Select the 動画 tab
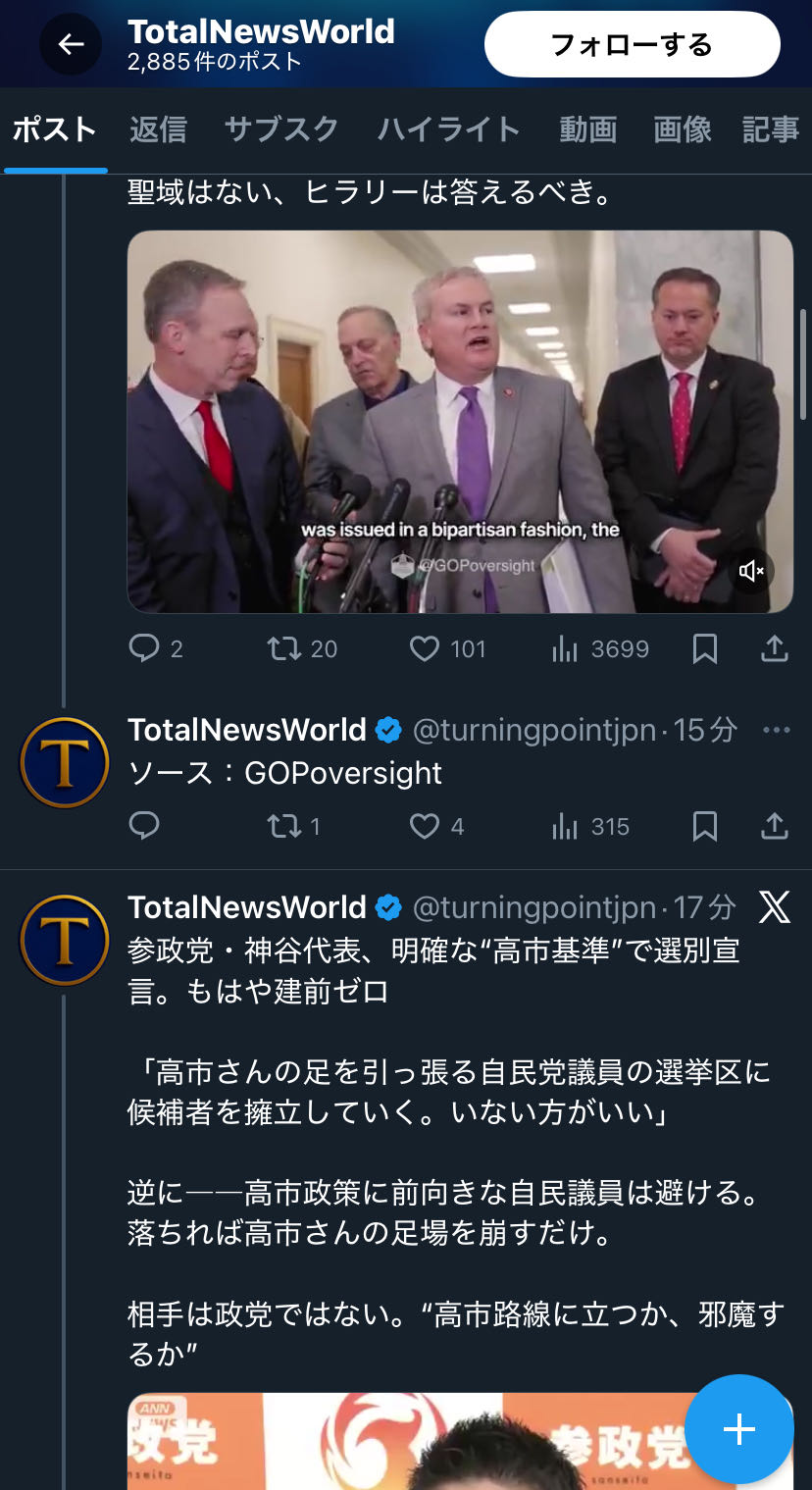This screenshot has height=1490, width=812. (587, 130)
